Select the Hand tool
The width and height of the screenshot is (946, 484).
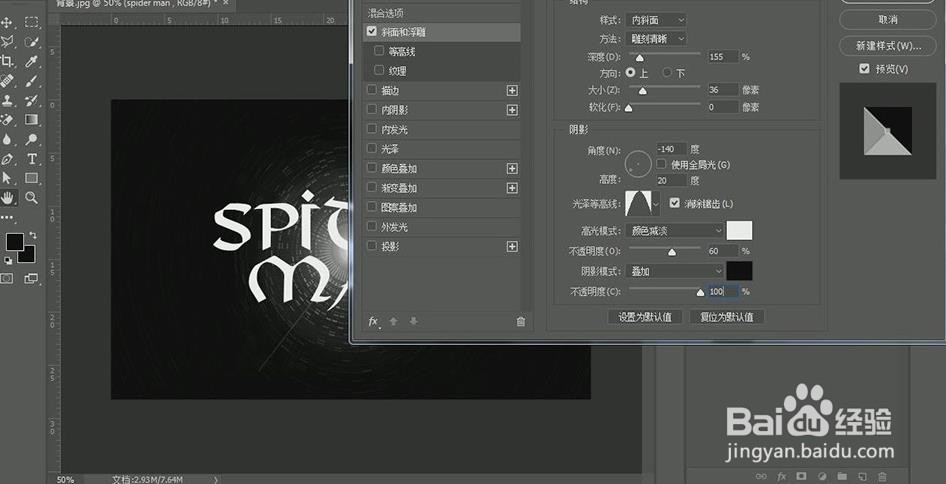coord(8,197)
